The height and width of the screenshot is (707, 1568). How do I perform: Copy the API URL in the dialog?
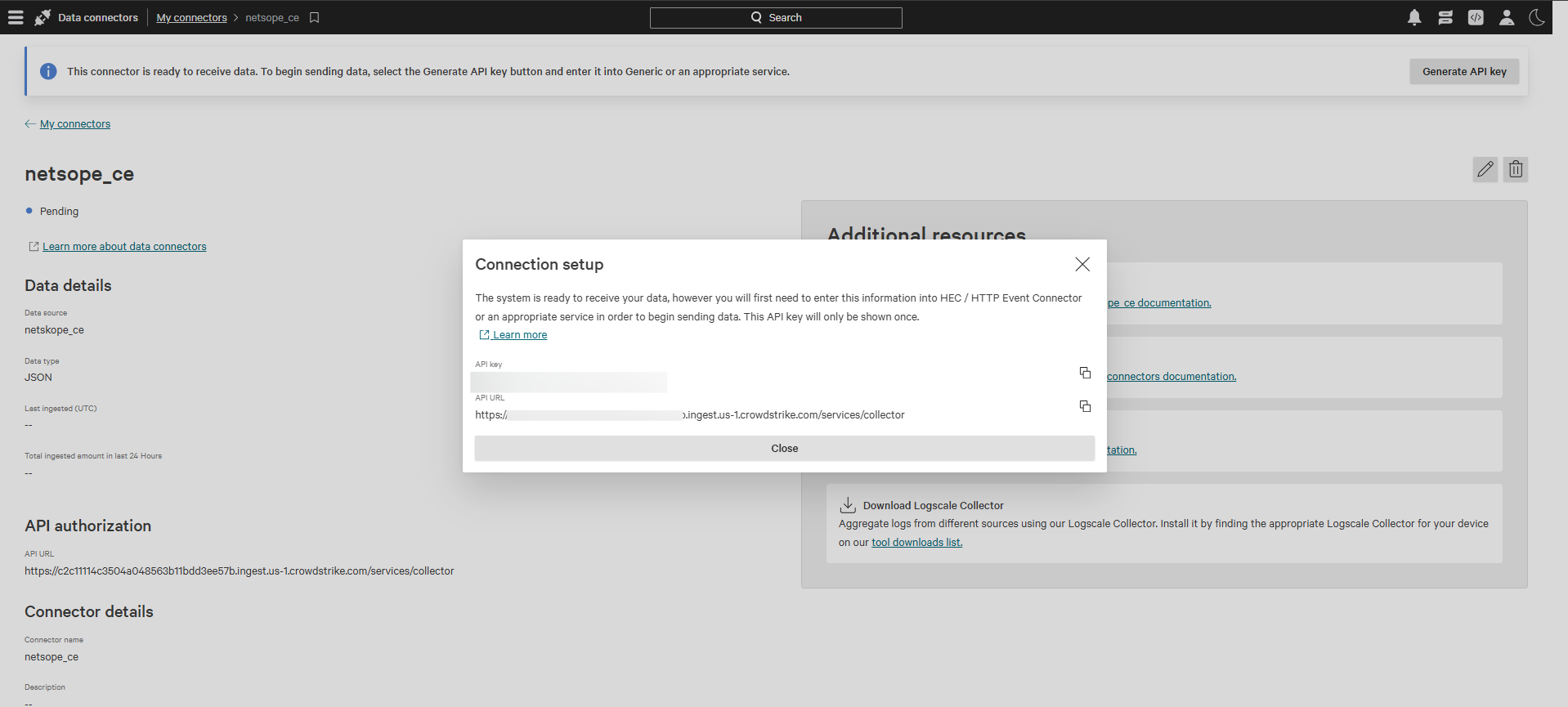(1085, 406)
